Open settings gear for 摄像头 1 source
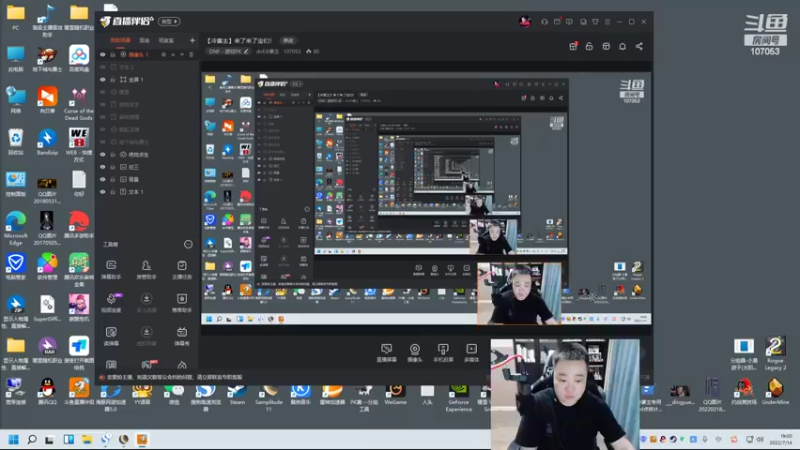The image size is (800, 450). click(x=164, y=55)
